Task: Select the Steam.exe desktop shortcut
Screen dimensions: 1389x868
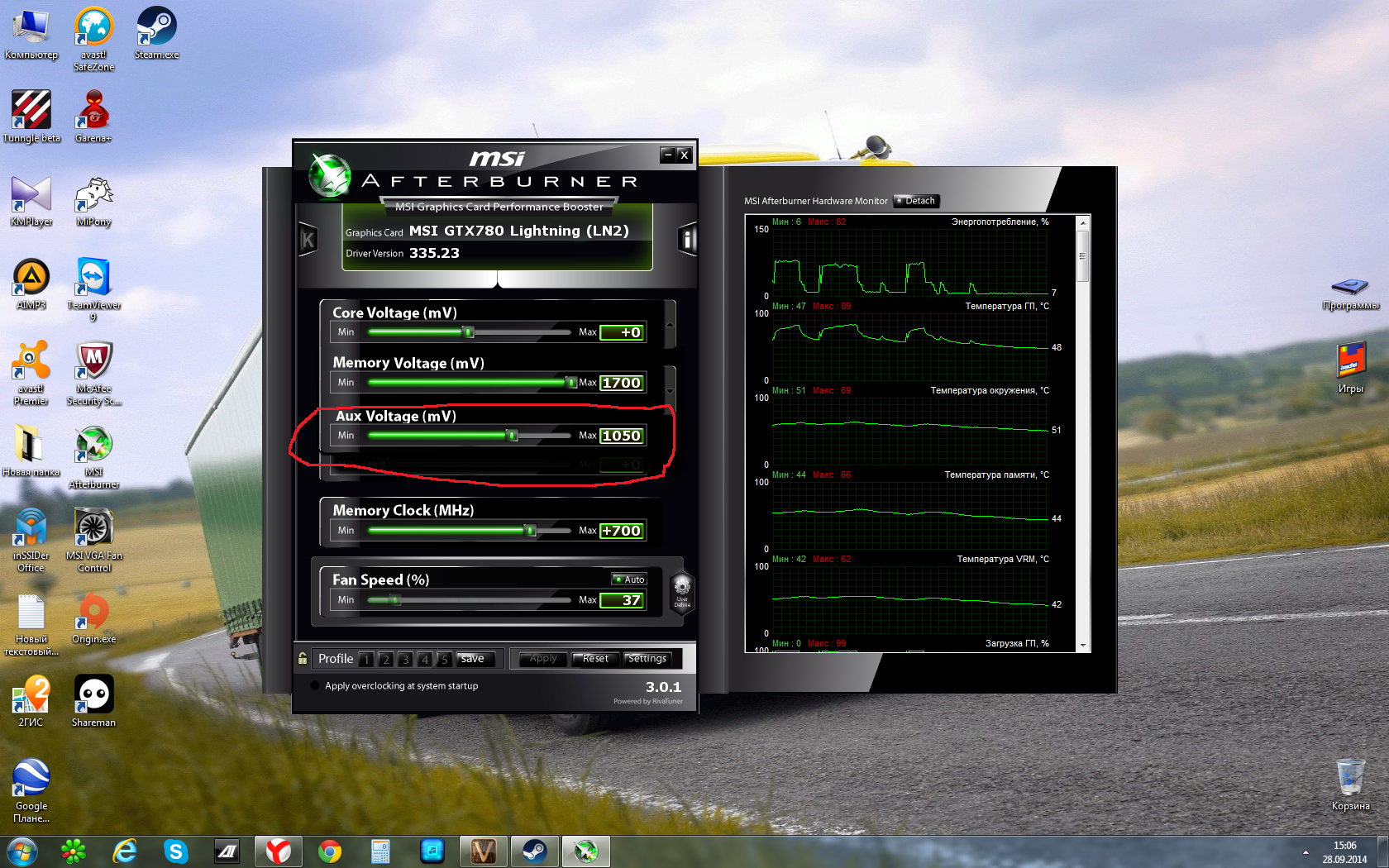Action: (x=156, y=34)
